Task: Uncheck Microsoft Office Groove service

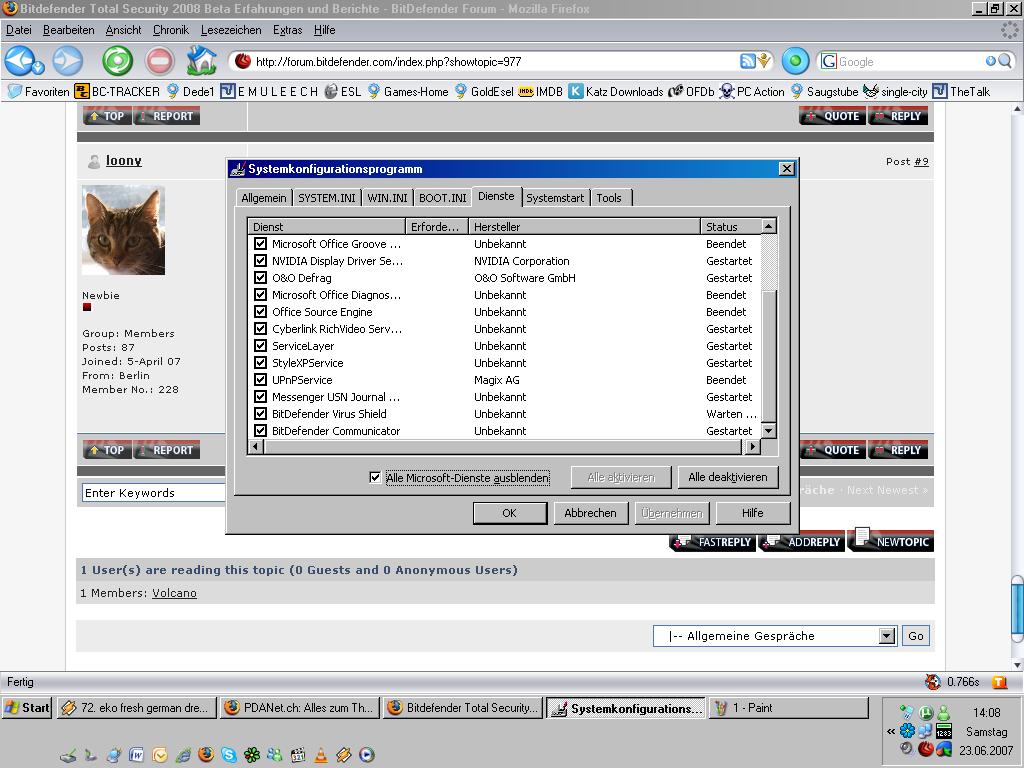Action: point(261,244)
